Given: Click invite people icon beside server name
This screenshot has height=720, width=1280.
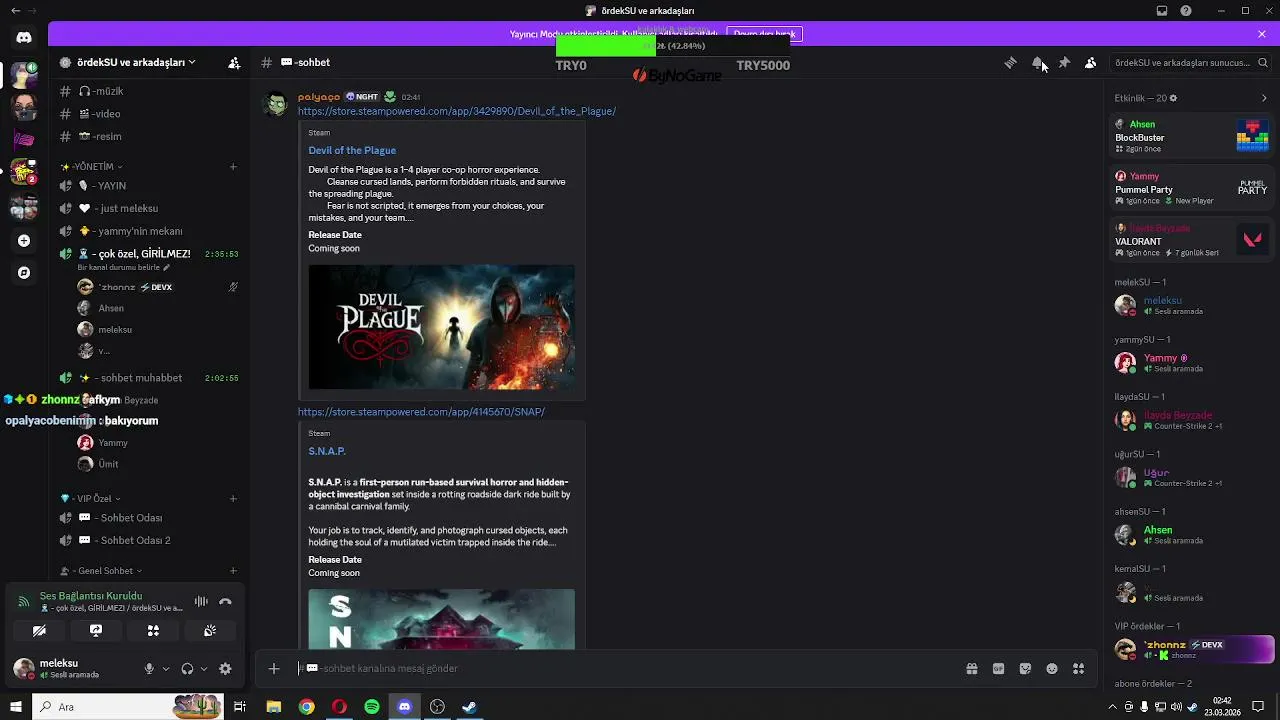Looking at the screenshot, I should (234, 62).
